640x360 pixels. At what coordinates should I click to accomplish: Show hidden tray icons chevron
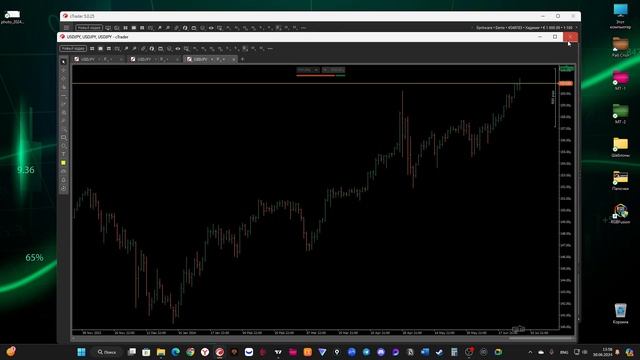pos(530,352)
